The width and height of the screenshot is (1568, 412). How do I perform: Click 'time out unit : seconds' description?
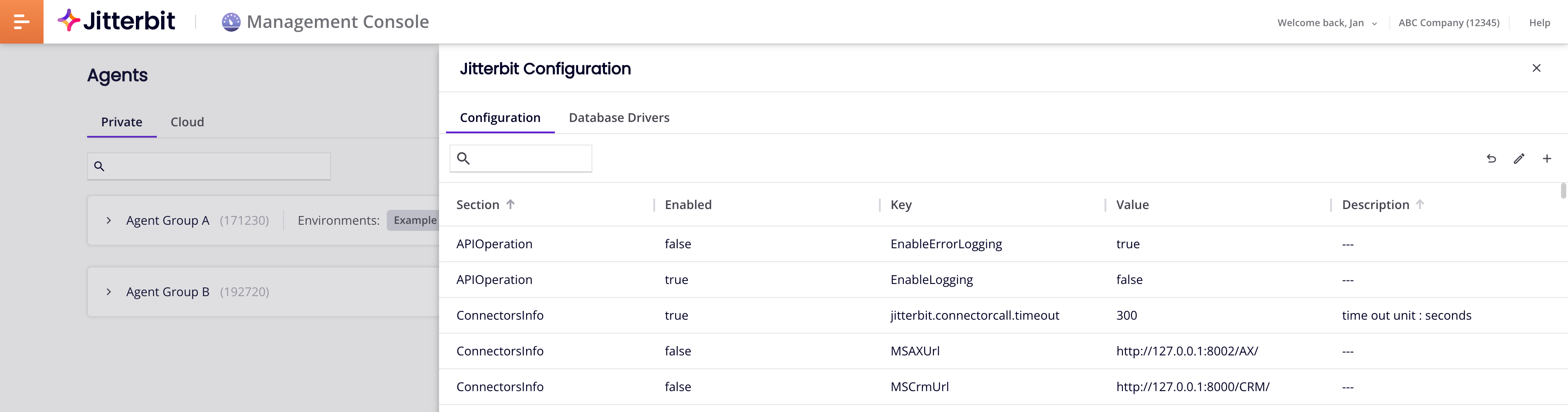point(1407,315)
